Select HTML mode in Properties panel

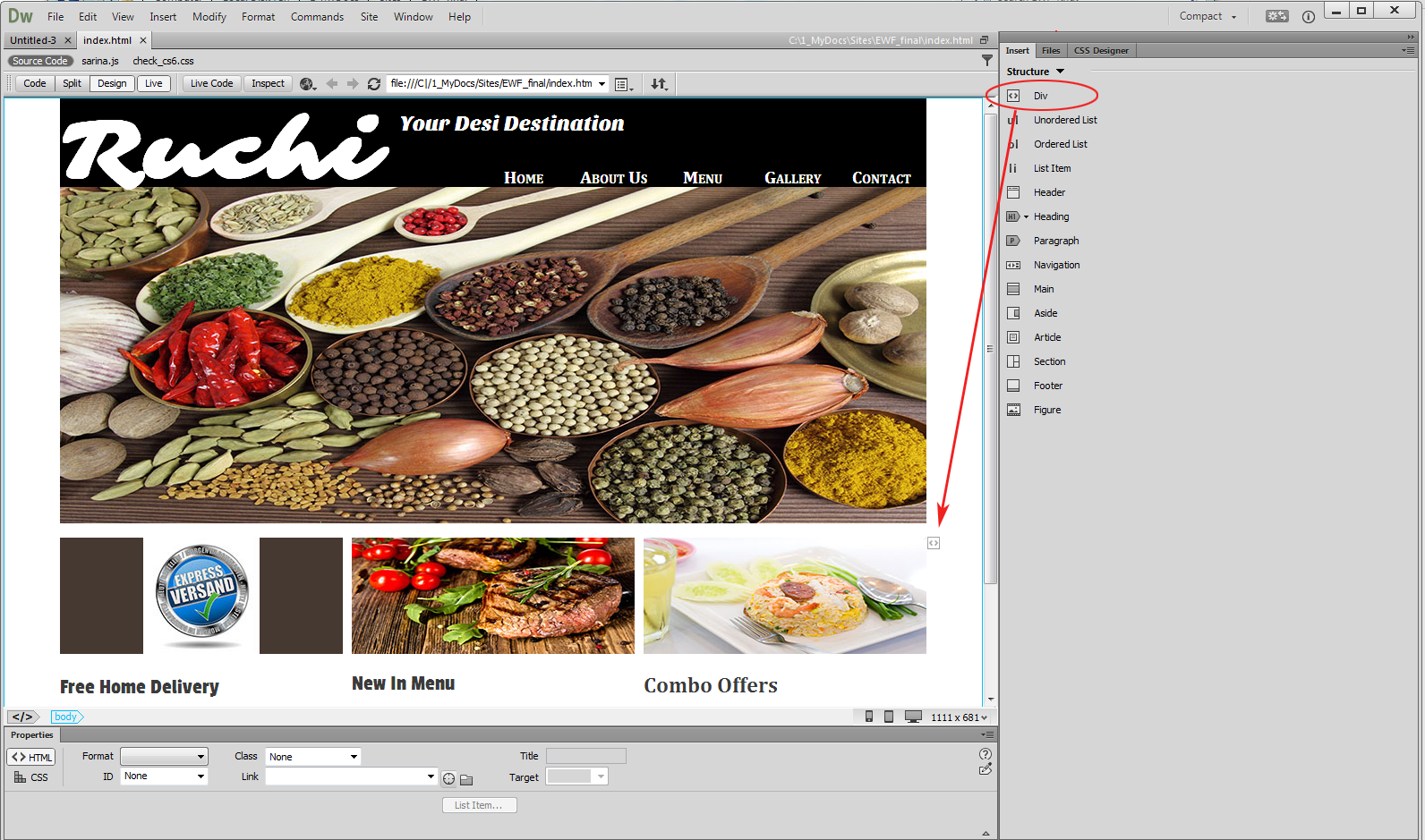coord(31,757)
